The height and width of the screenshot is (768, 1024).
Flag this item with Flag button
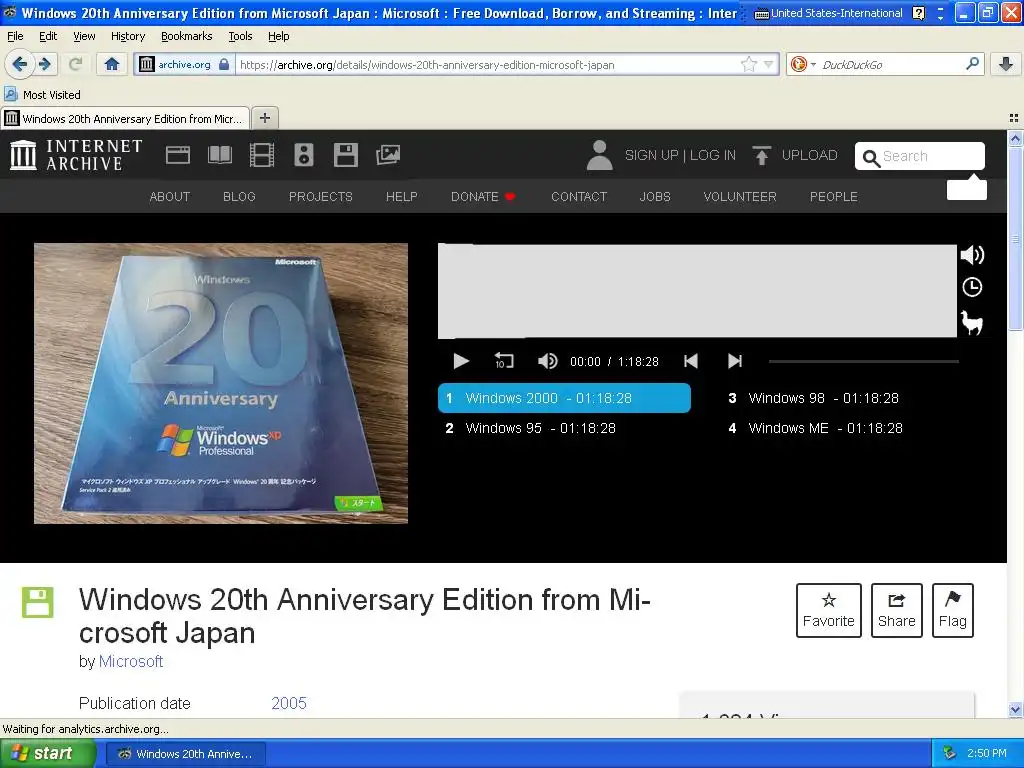click(x=953, y=610)
